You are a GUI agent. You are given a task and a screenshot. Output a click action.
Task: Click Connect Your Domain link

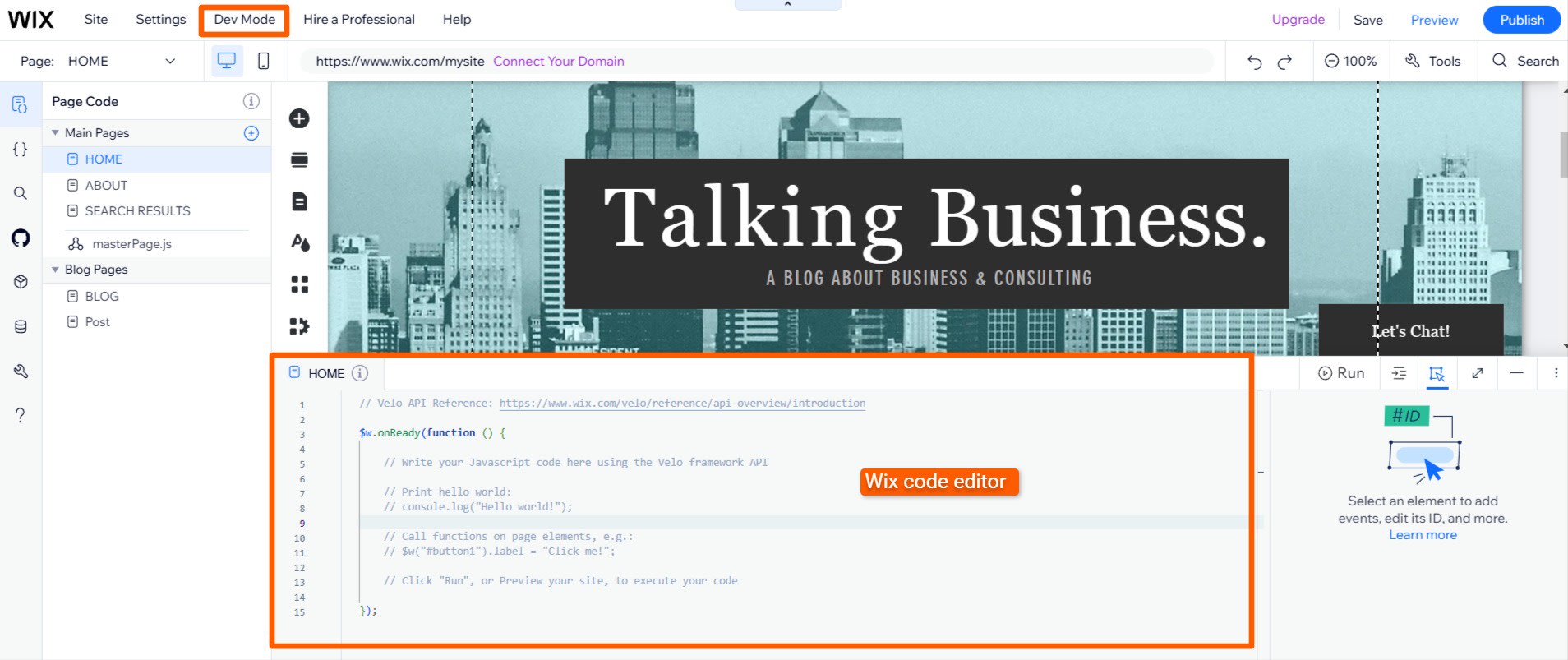559,61
